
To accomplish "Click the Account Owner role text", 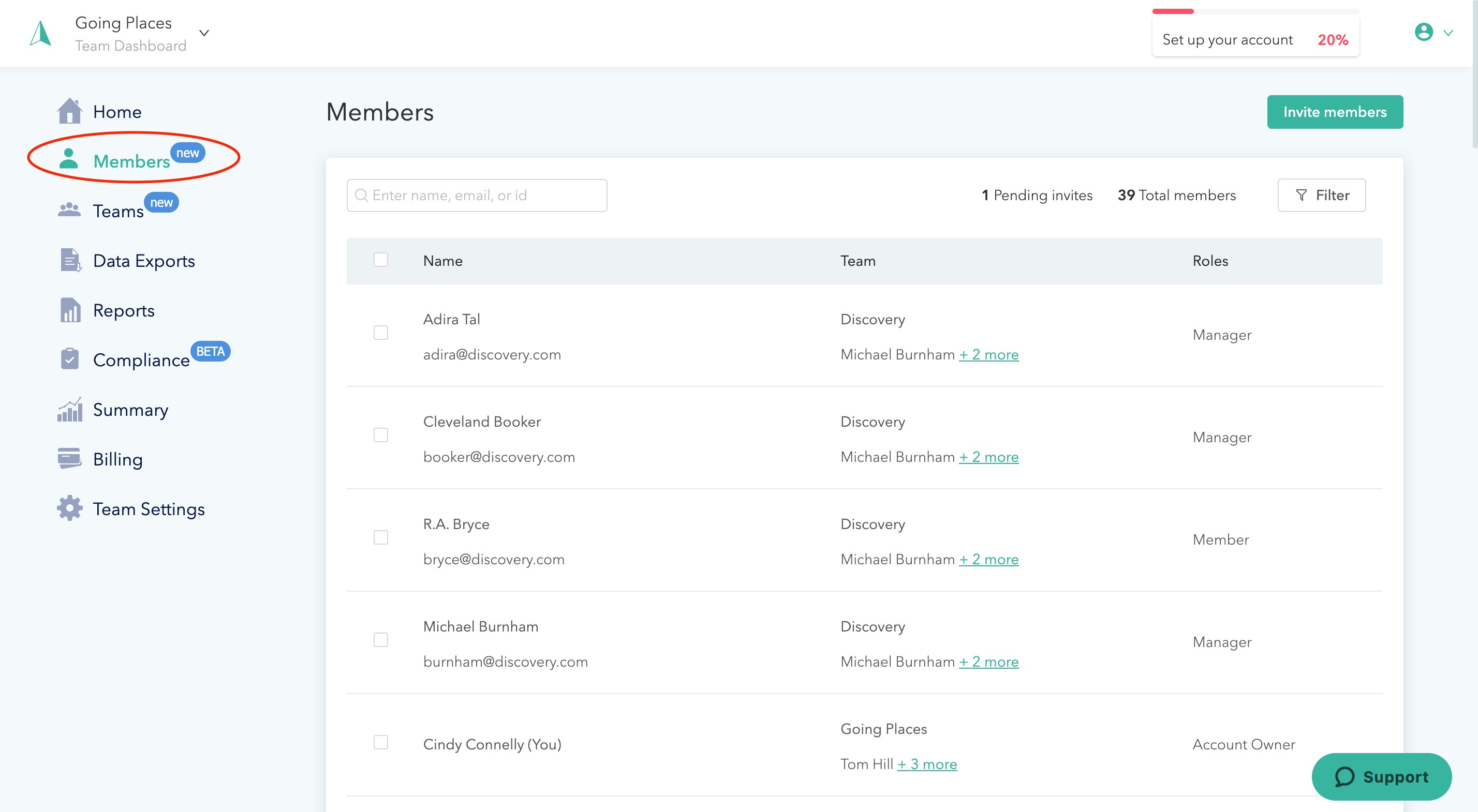I will [1244, 744].
